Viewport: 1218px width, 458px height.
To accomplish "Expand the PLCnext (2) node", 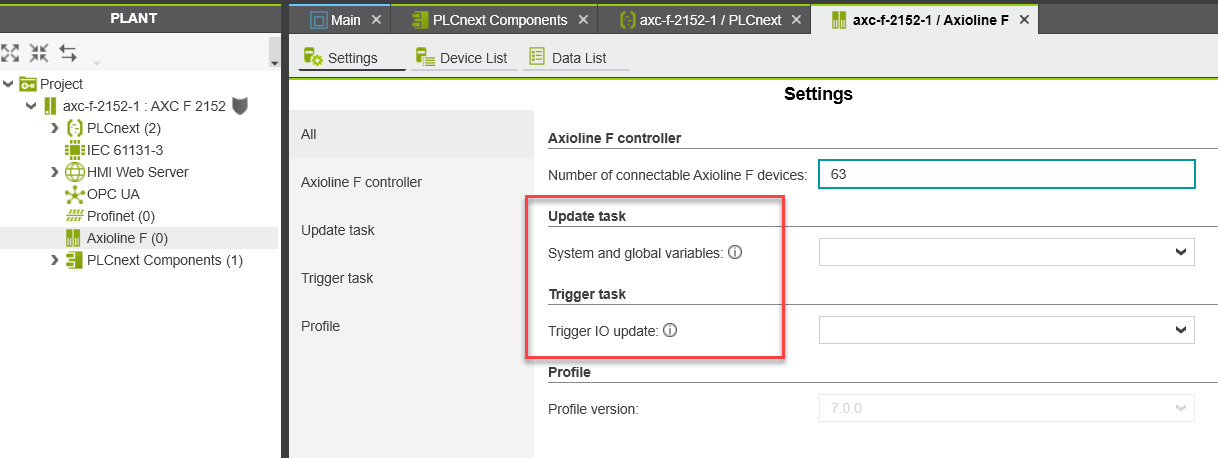I will pos(54,128).
